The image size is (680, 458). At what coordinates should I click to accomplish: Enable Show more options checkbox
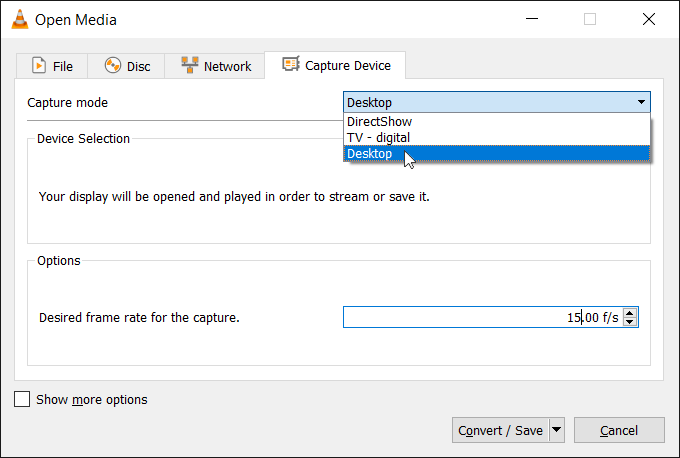(x=23, y=399)
